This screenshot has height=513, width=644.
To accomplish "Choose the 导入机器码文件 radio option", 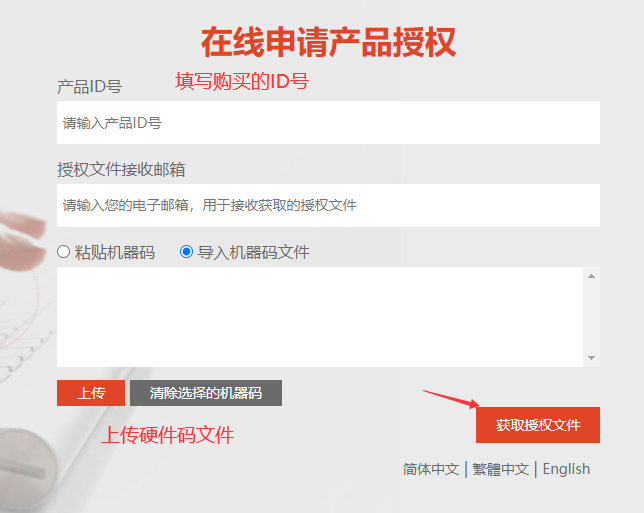I will (x=186, y=252).
